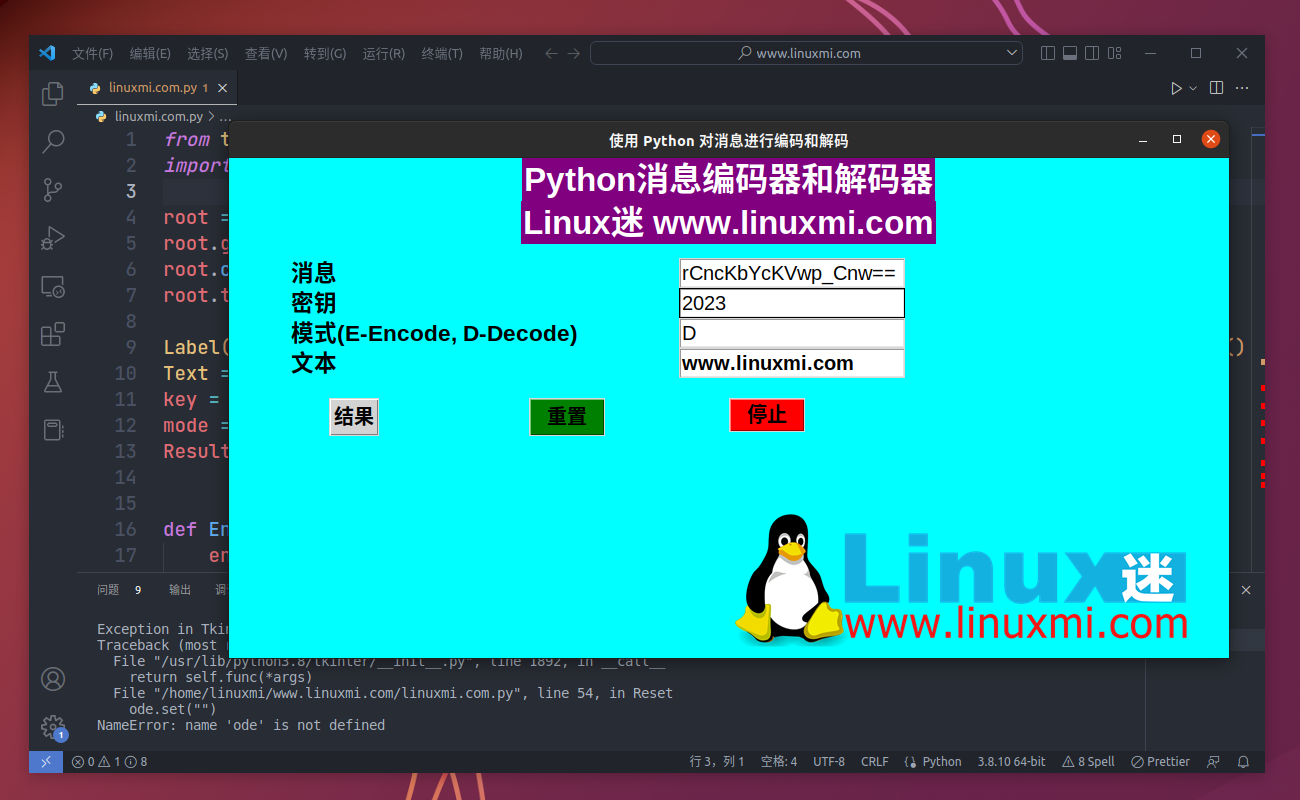Open the 查看(V) menu

pyautogui.click(x=266, y=53)
